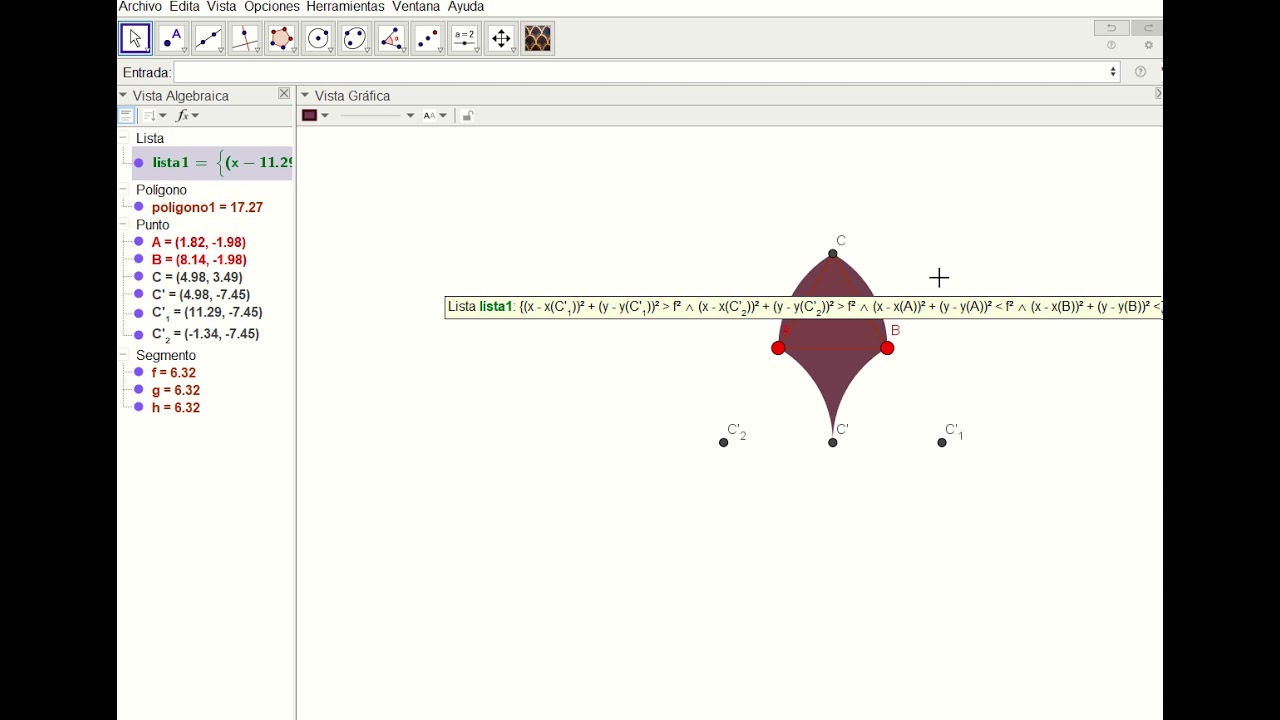Collapse Vista Gráfica style bar triangle
The image size is (1280, 720).
pos(305,95)
